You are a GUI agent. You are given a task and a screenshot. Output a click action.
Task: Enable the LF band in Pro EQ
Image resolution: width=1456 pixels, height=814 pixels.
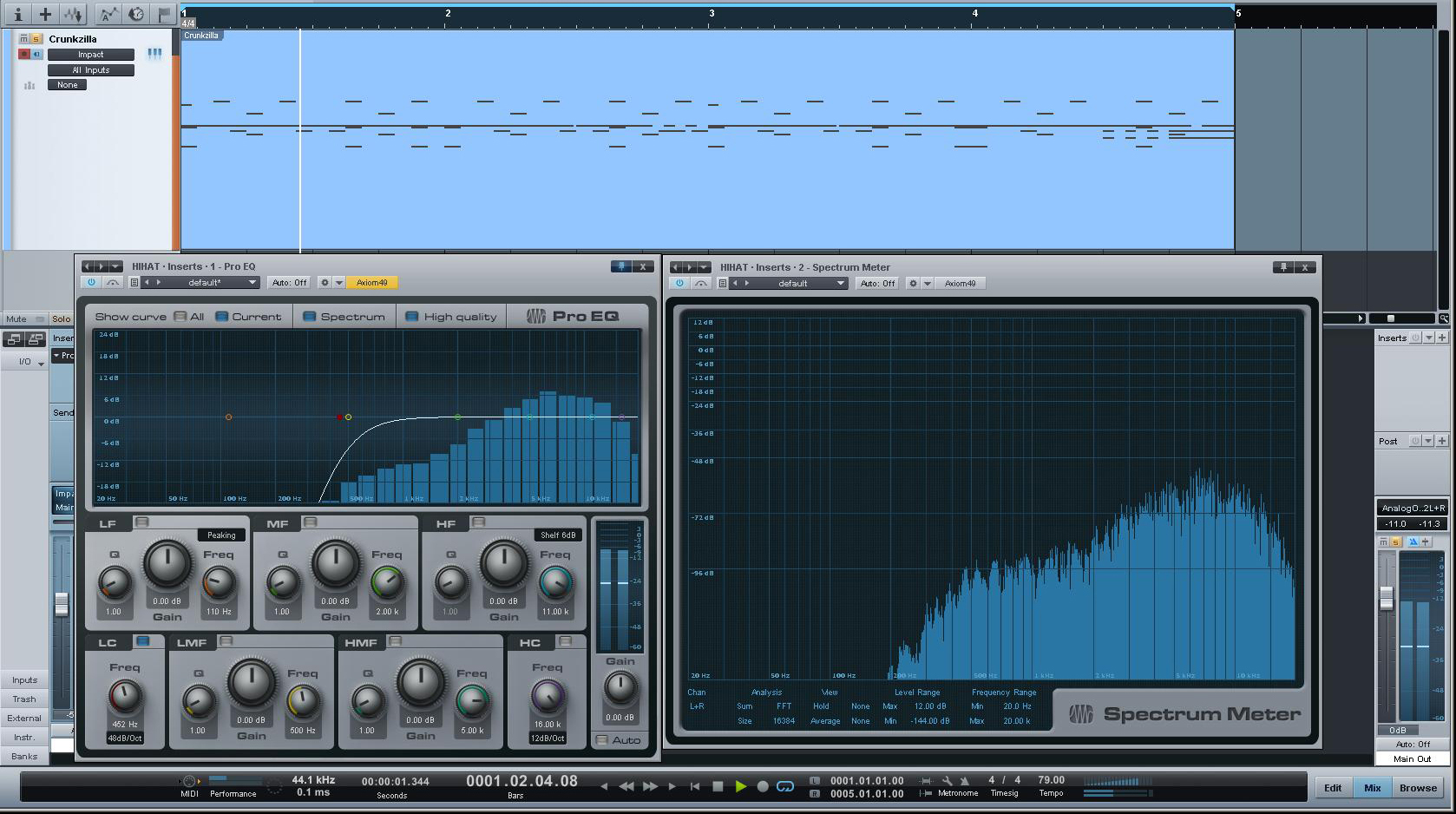click(x=142, y=522)
